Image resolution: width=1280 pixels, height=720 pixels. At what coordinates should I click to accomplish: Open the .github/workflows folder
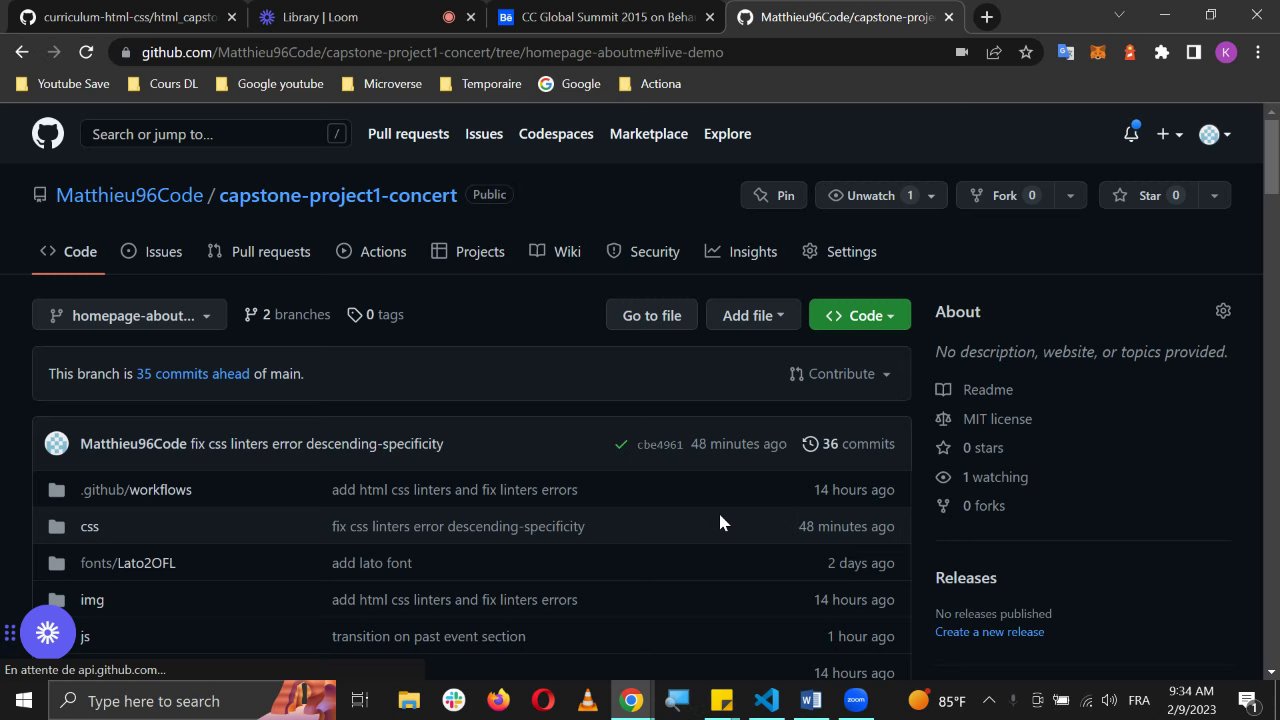136,490
